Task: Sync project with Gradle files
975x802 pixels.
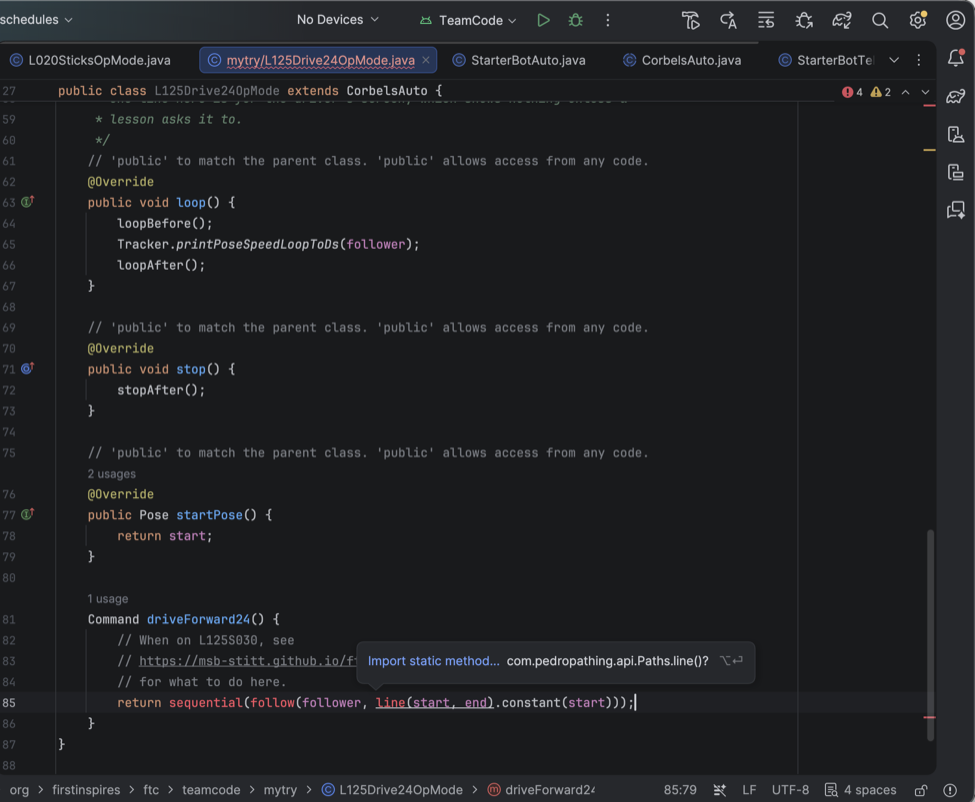Action: 842,21
